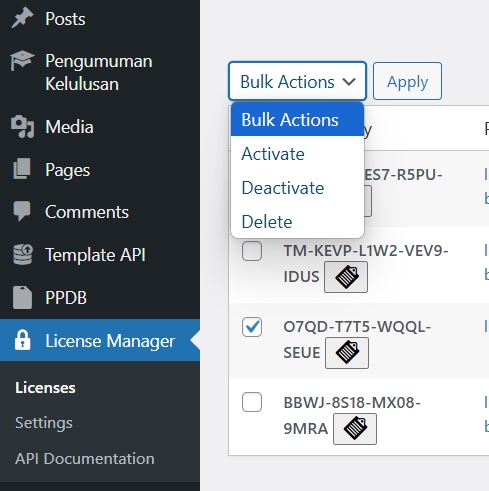Open License Manager Settings submenu
Screen dimensions: 489x491
pyautogui.click(x=44, y=423)
